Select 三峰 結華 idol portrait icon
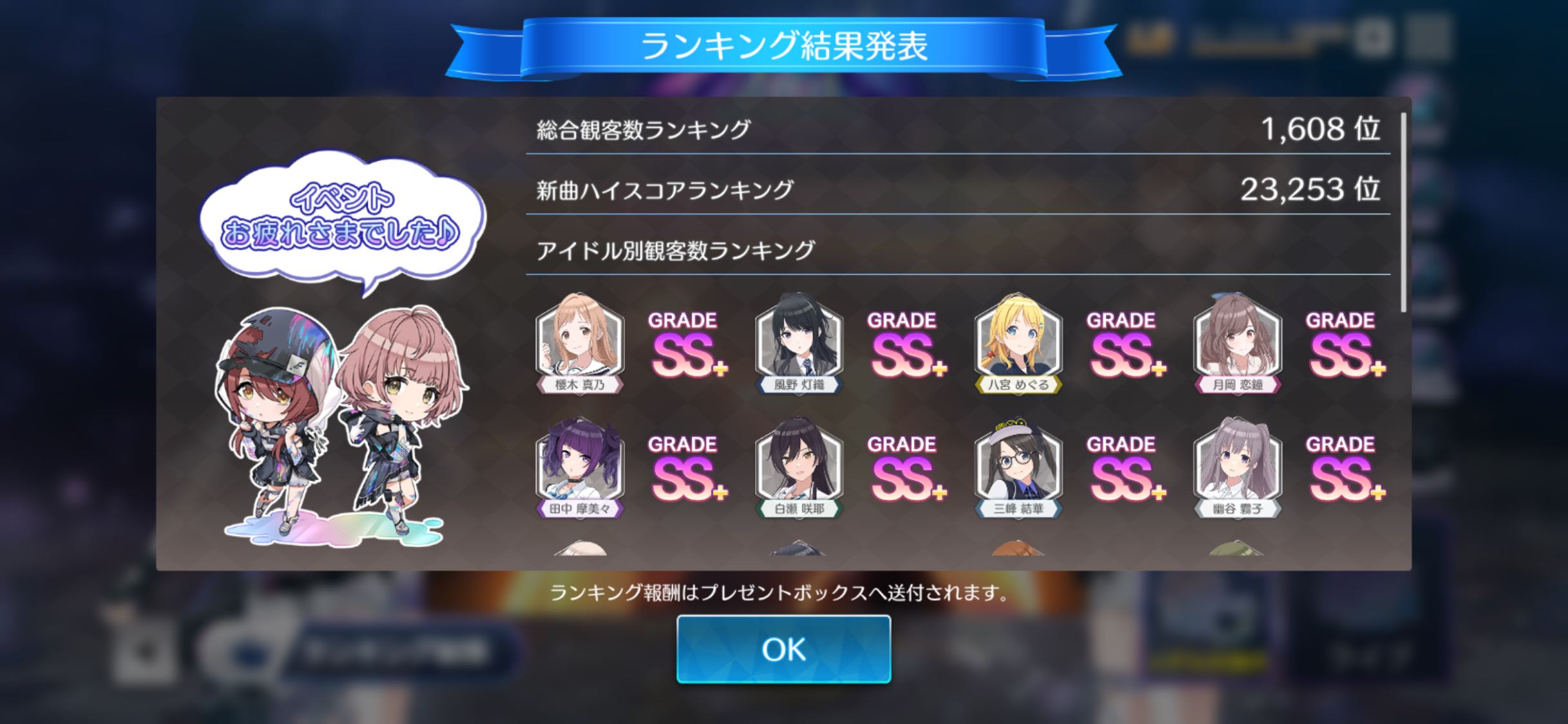The height and width of the screenshot is (724, 1568). 1018,467
